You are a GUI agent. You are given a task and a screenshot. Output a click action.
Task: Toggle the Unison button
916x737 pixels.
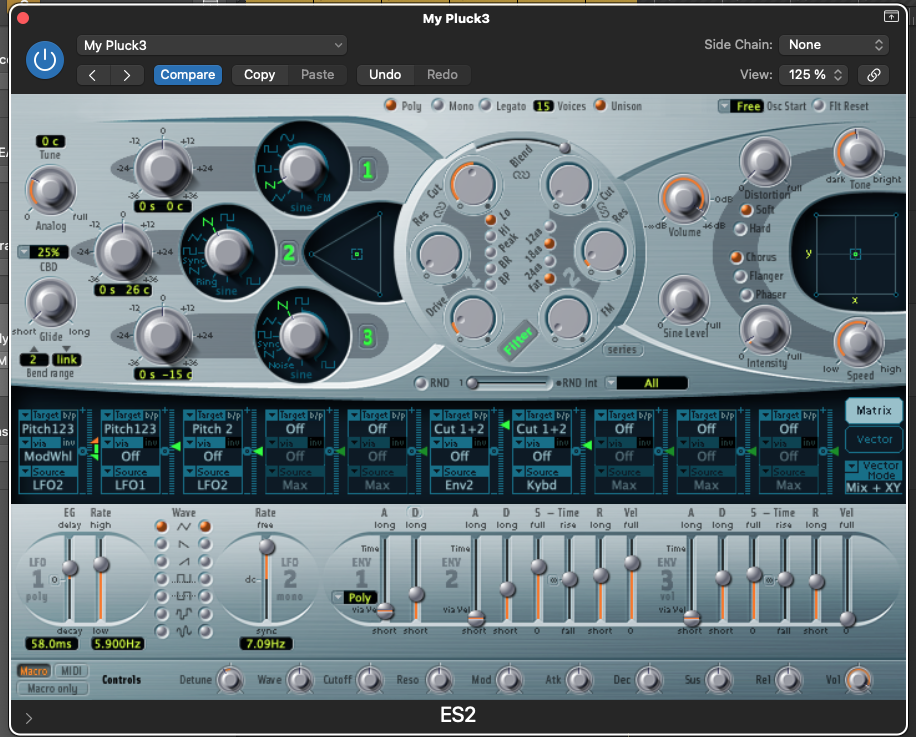point(600,105)
